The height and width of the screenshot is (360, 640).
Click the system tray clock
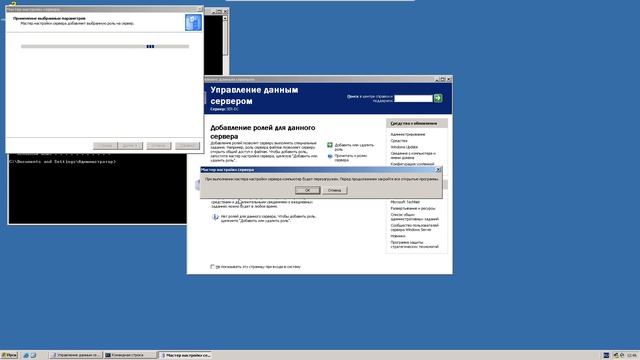632,356
